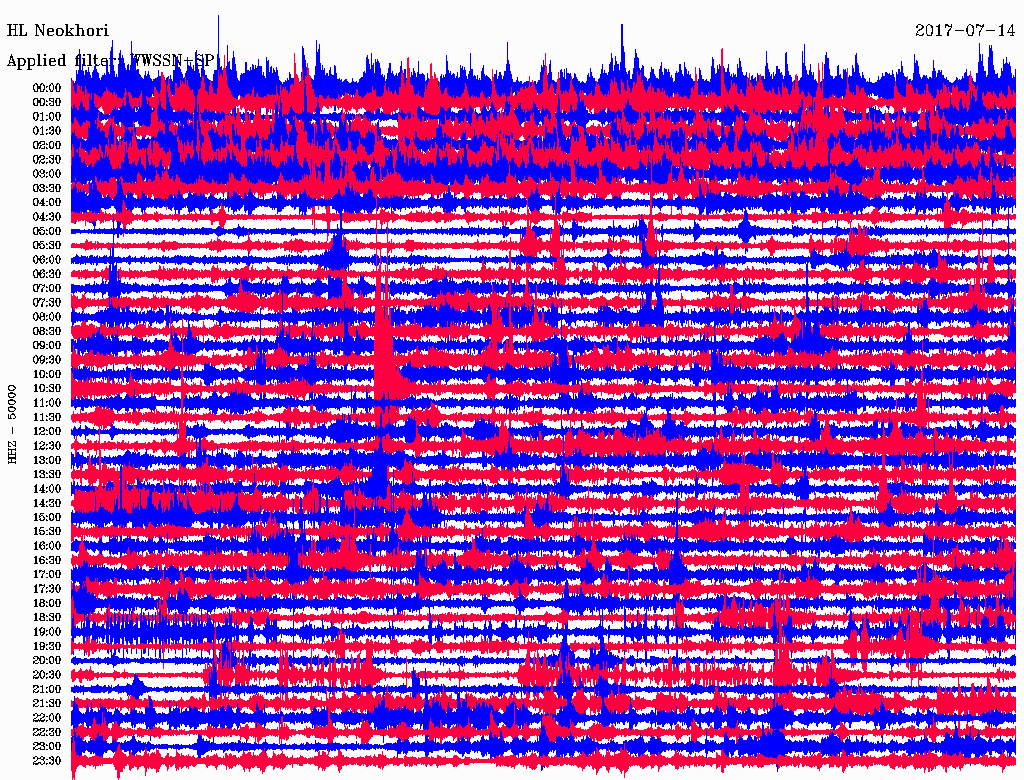Select the 02:00 time label
Viewport: 1024px width, 780px height.
click(x=47, y=146)
